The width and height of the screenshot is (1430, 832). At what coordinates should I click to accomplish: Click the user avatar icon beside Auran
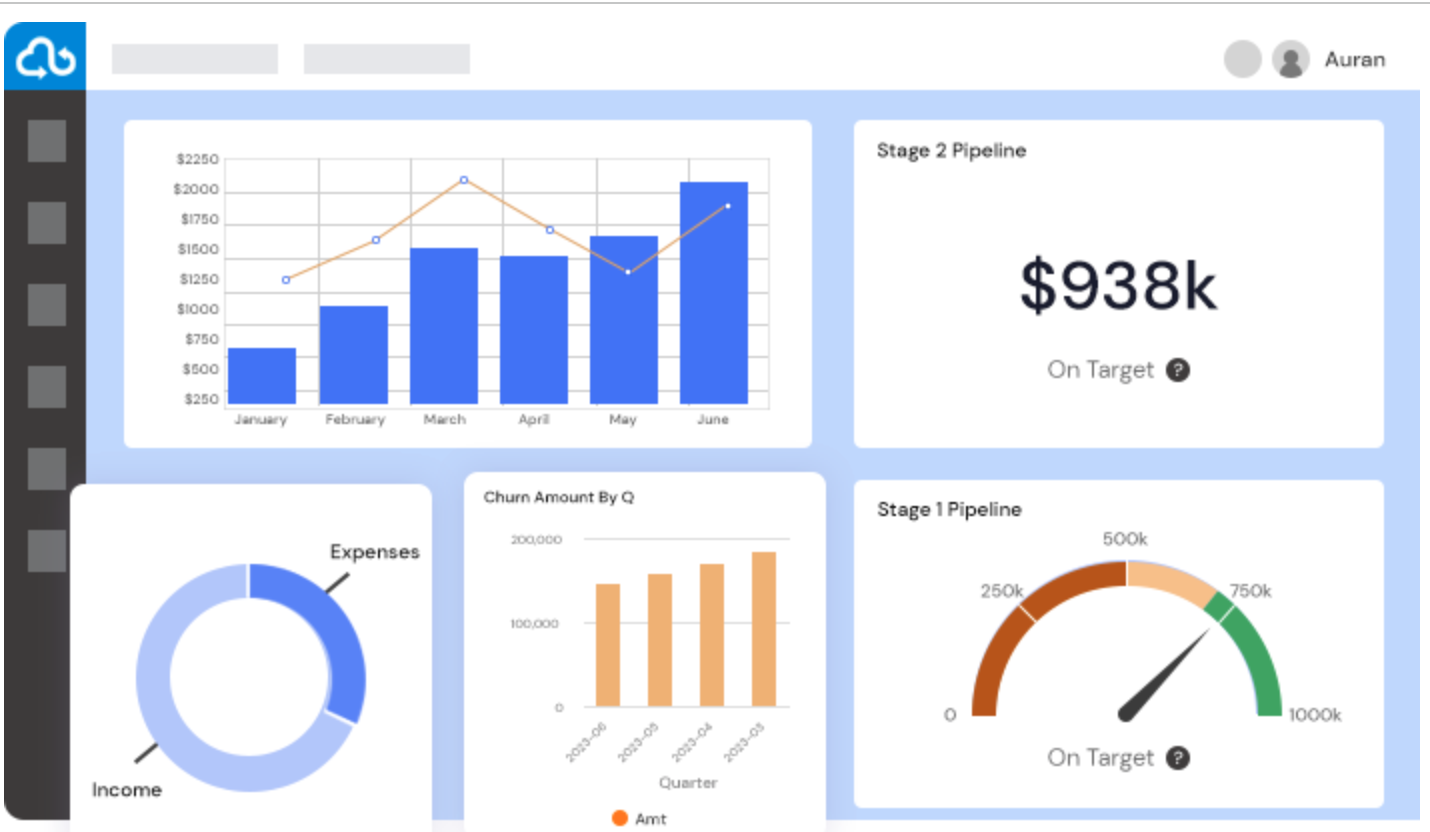pyautogui.click(x=1291, y=60)
